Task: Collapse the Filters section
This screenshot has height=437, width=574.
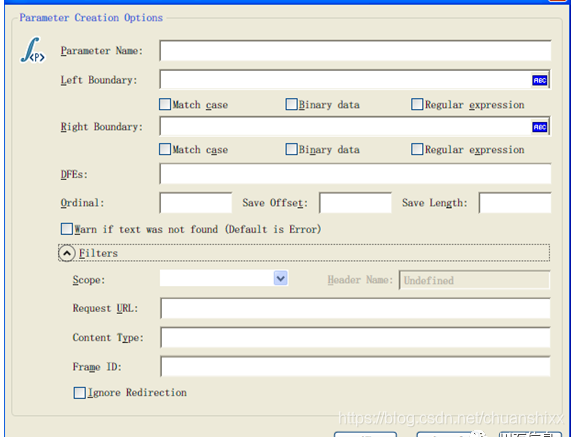Action: point(67,253)
